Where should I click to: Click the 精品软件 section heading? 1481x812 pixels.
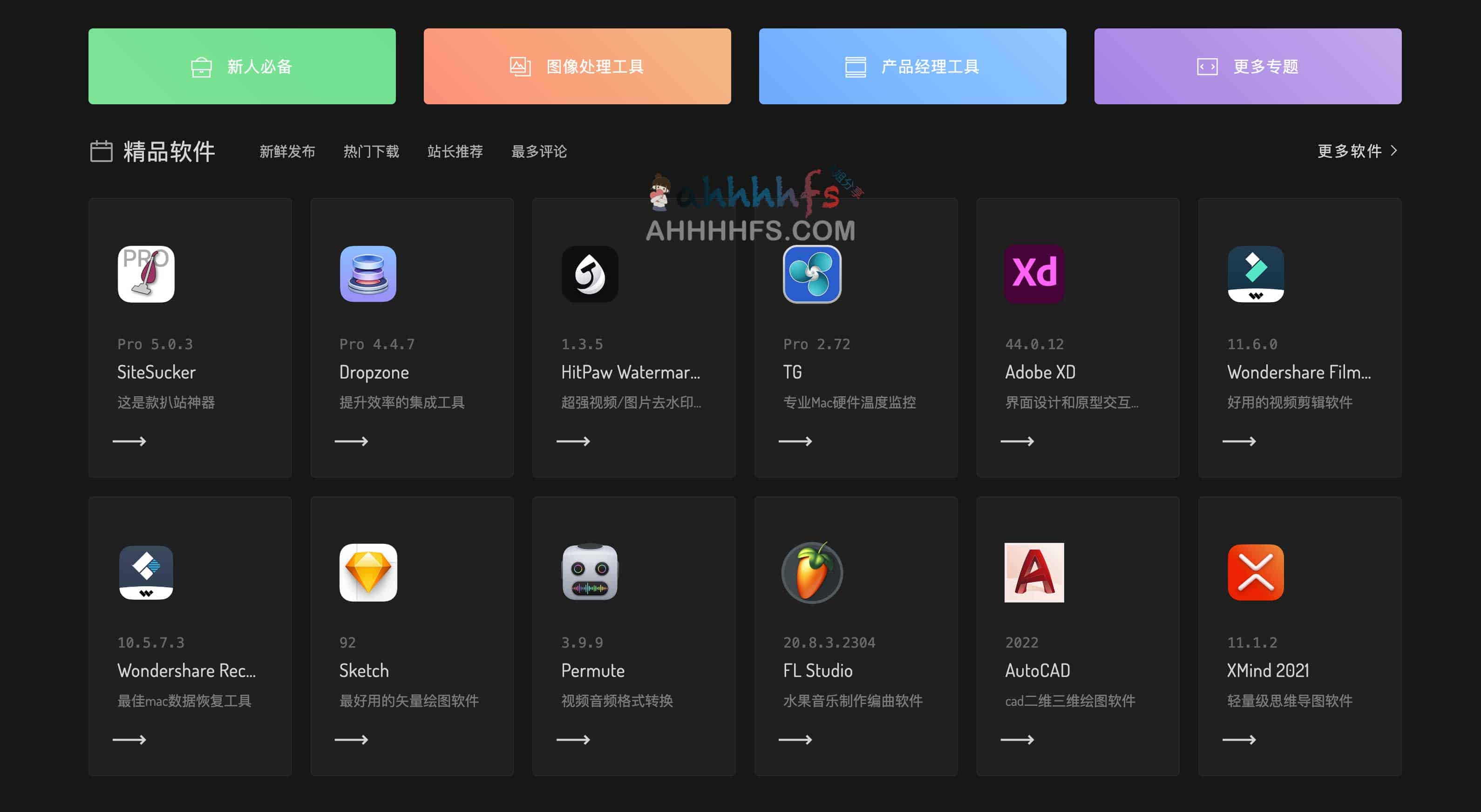tap(169, 152)
